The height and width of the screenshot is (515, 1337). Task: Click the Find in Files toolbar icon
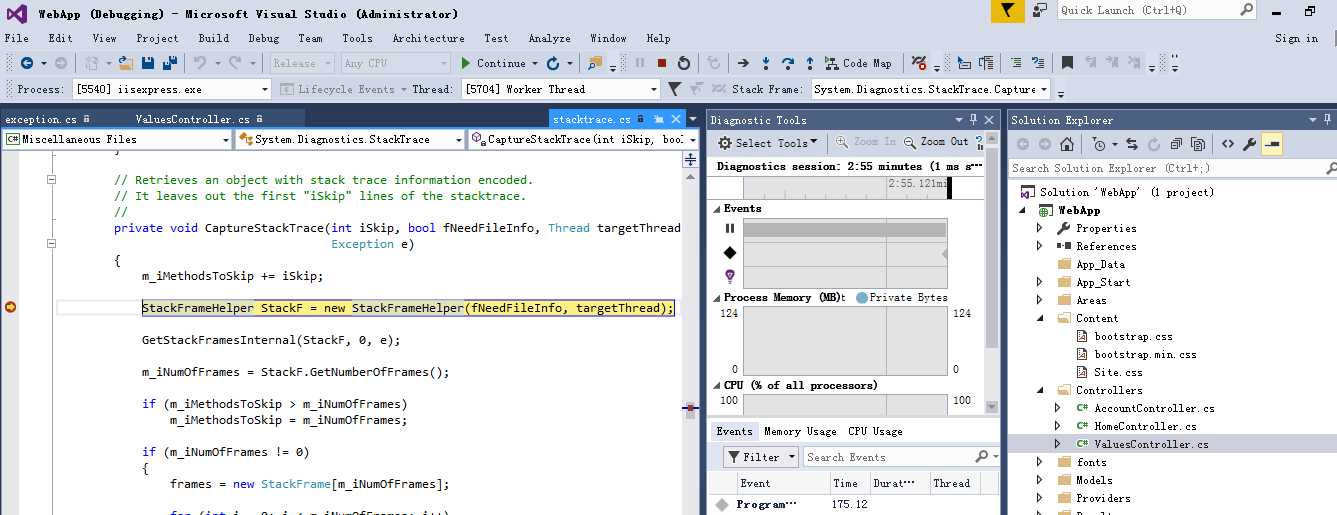point(594,63)
